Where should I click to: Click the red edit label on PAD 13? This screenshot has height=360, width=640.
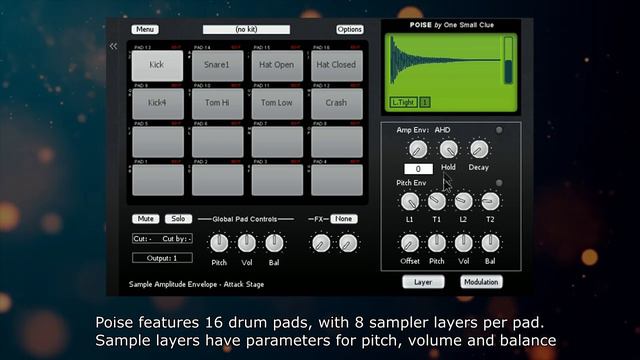176,47
